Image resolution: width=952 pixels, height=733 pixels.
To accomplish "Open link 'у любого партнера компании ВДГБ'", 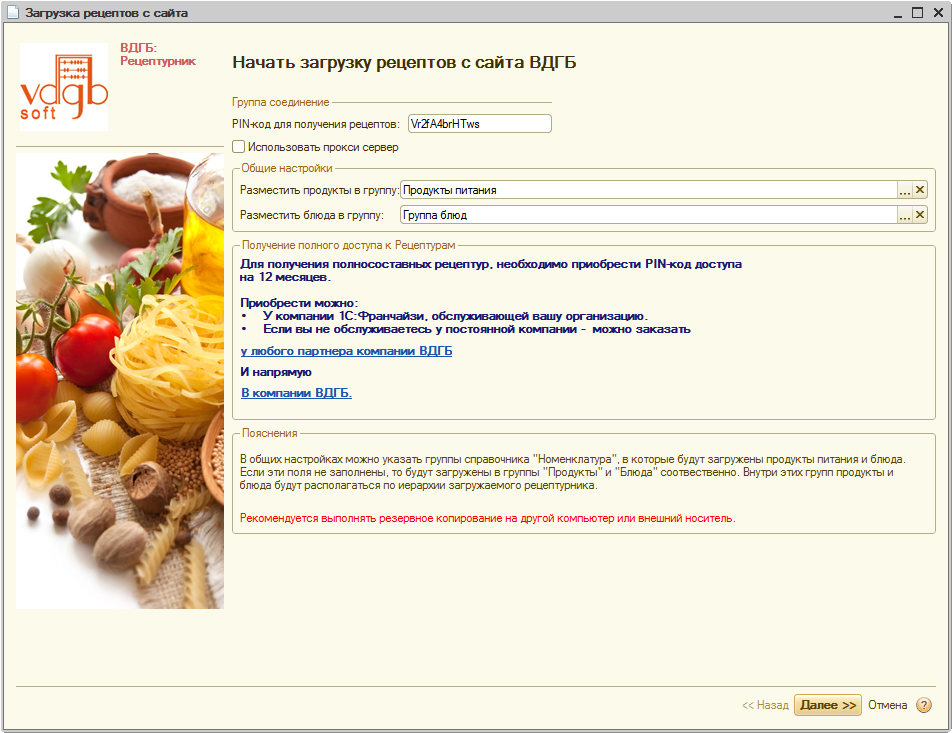I will tap(346, 351).
